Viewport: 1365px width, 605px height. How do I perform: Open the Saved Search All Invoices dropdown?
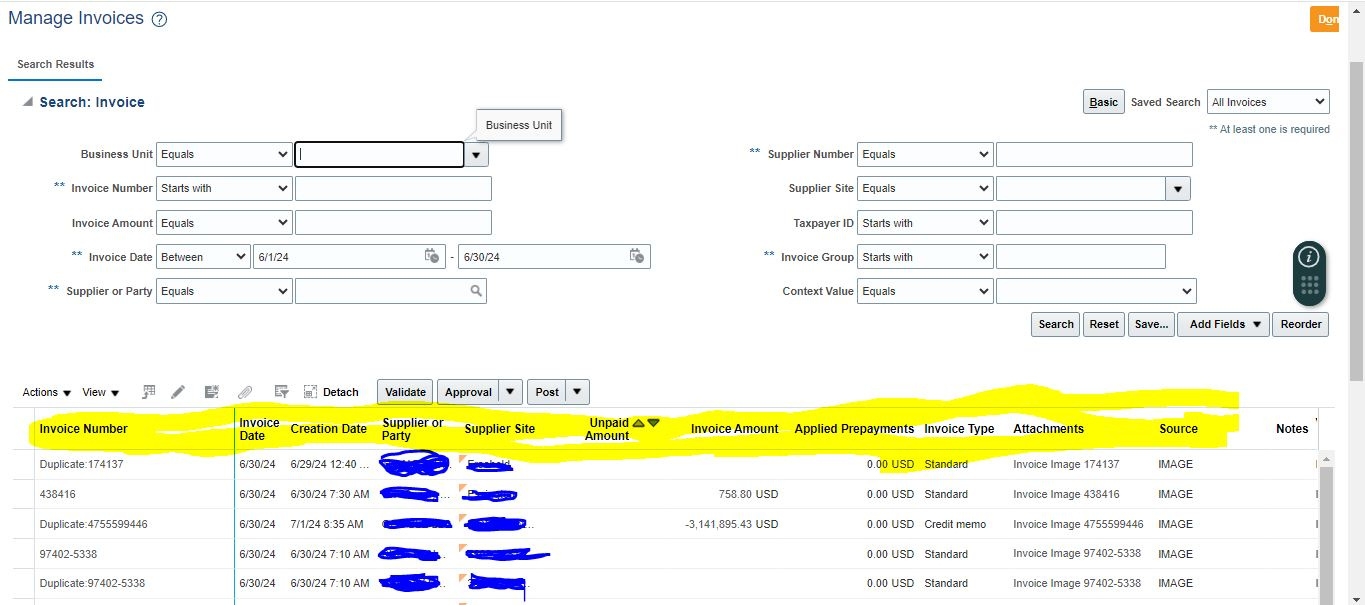pyautogui.click(x=1267, y=101)
